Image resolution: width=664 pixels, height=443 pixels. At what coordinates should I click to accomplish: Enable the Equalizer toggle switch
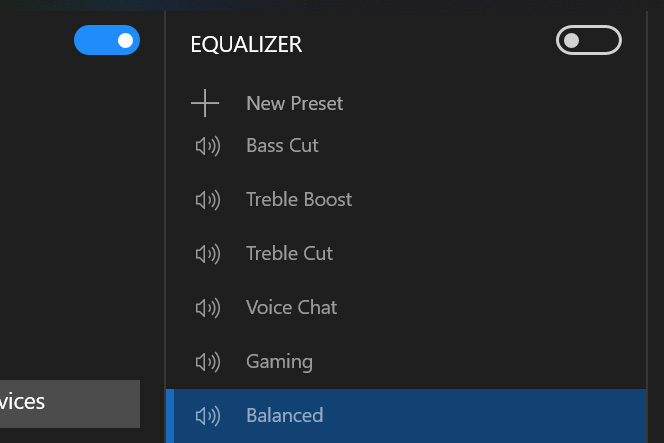point(589,40)
